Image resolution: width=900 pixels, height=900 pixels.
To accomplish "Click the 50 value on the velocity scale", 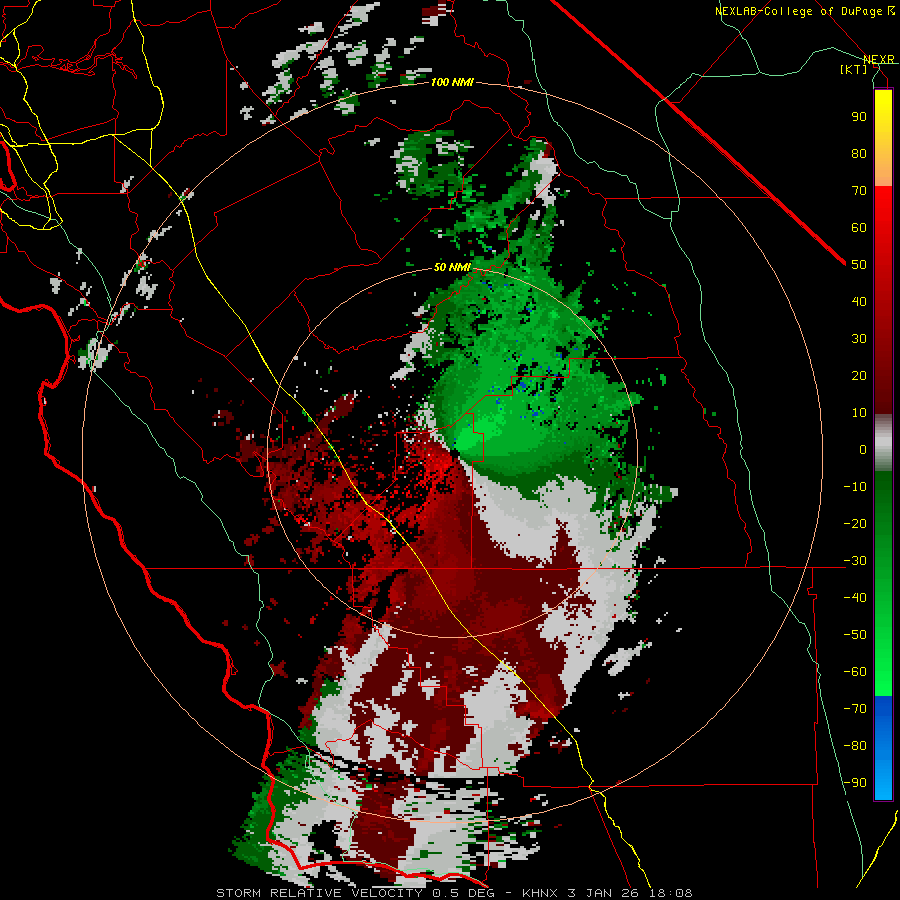I will point(859,265).
